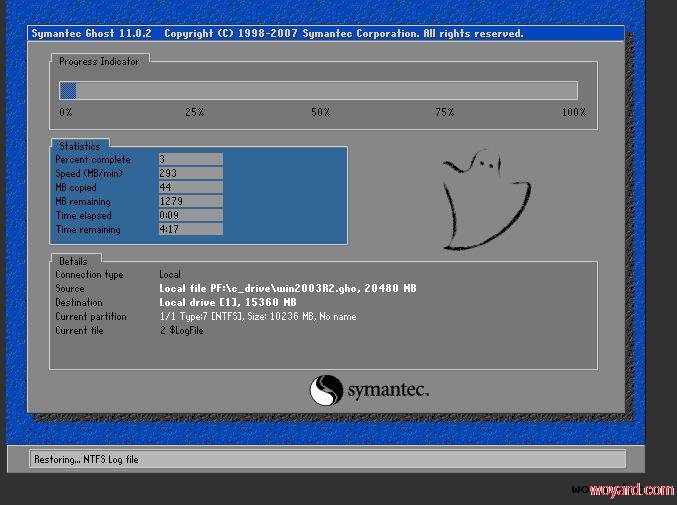Viewport: 677px width, 505px height.
Task: Click destination Local drive [1], 15360 MB
Action: pos(228,302)
